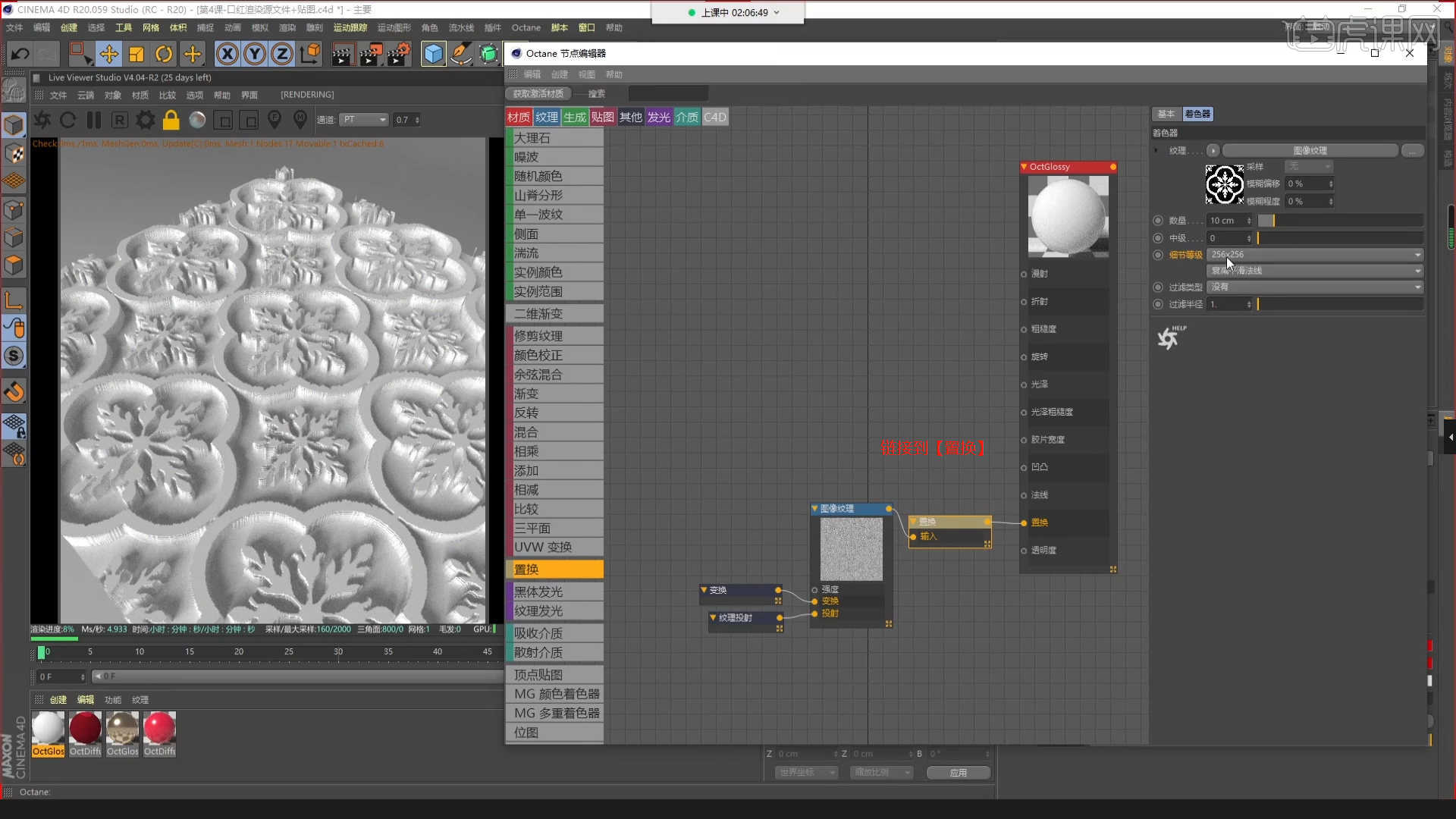Toggle 纹理 node category filter
Viewport: 1456px width, 819px height.
pyautogui.click(x=547, y=117)
